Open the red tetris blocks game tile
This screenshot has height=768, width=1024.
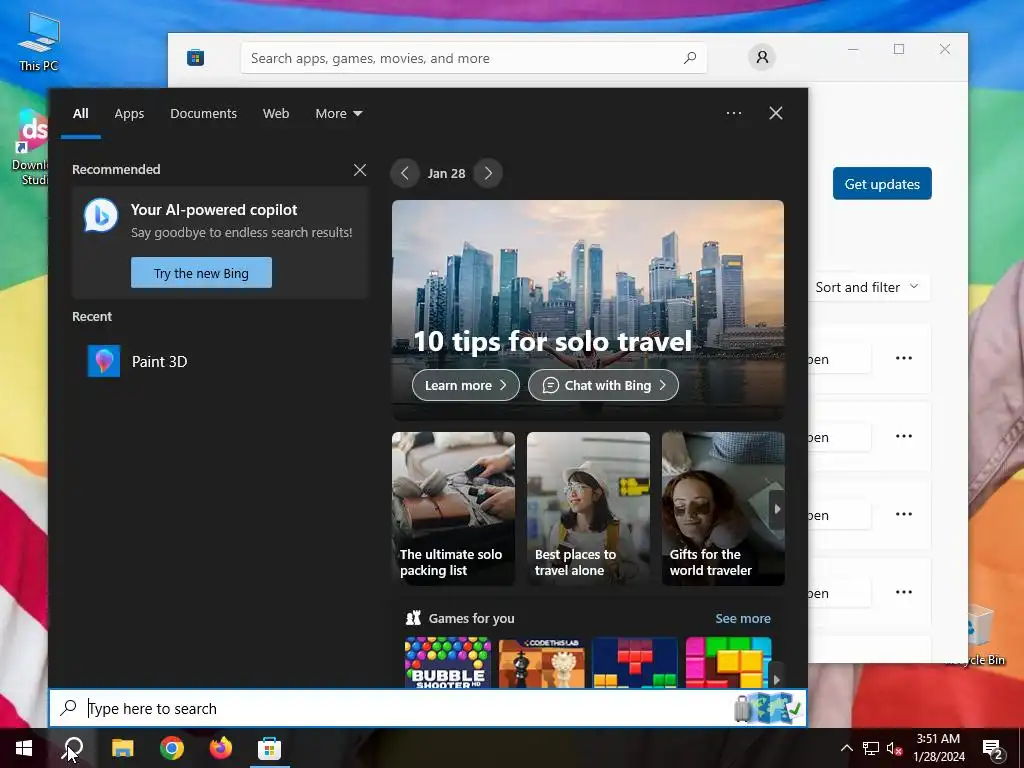coord(635,662)
